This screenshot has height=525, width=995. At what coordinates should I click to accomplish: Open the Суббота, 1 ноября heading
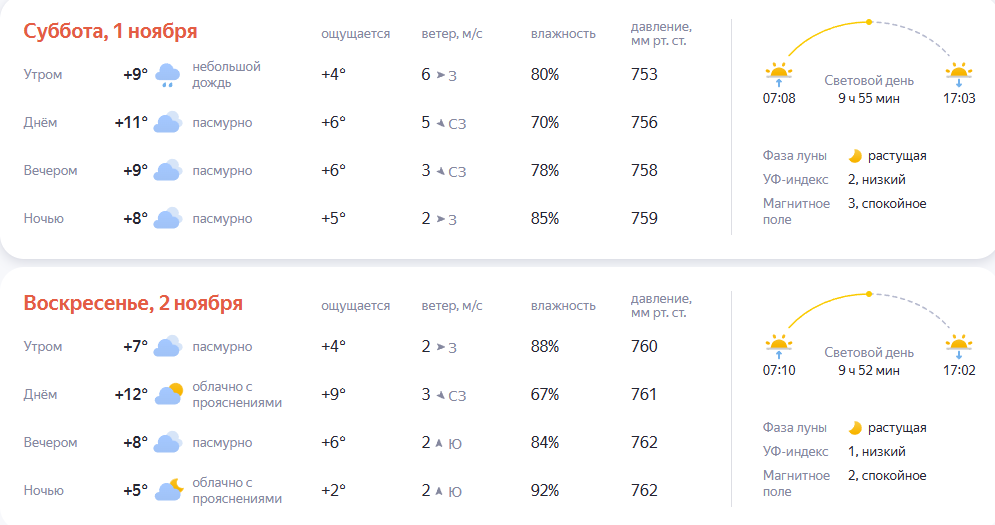click(110, 31)
